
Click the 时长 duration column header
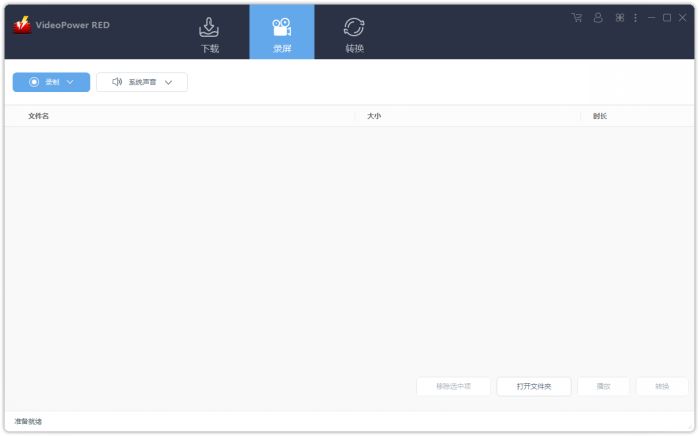point(600,116)
